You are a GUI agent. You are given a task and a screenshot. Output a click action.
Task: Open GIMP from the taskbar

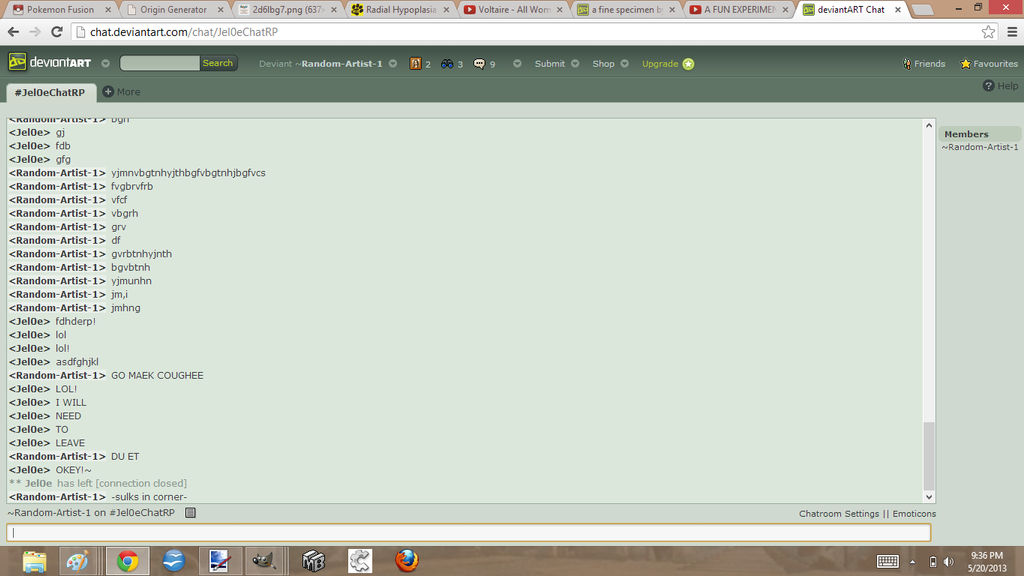coord(264,561)
